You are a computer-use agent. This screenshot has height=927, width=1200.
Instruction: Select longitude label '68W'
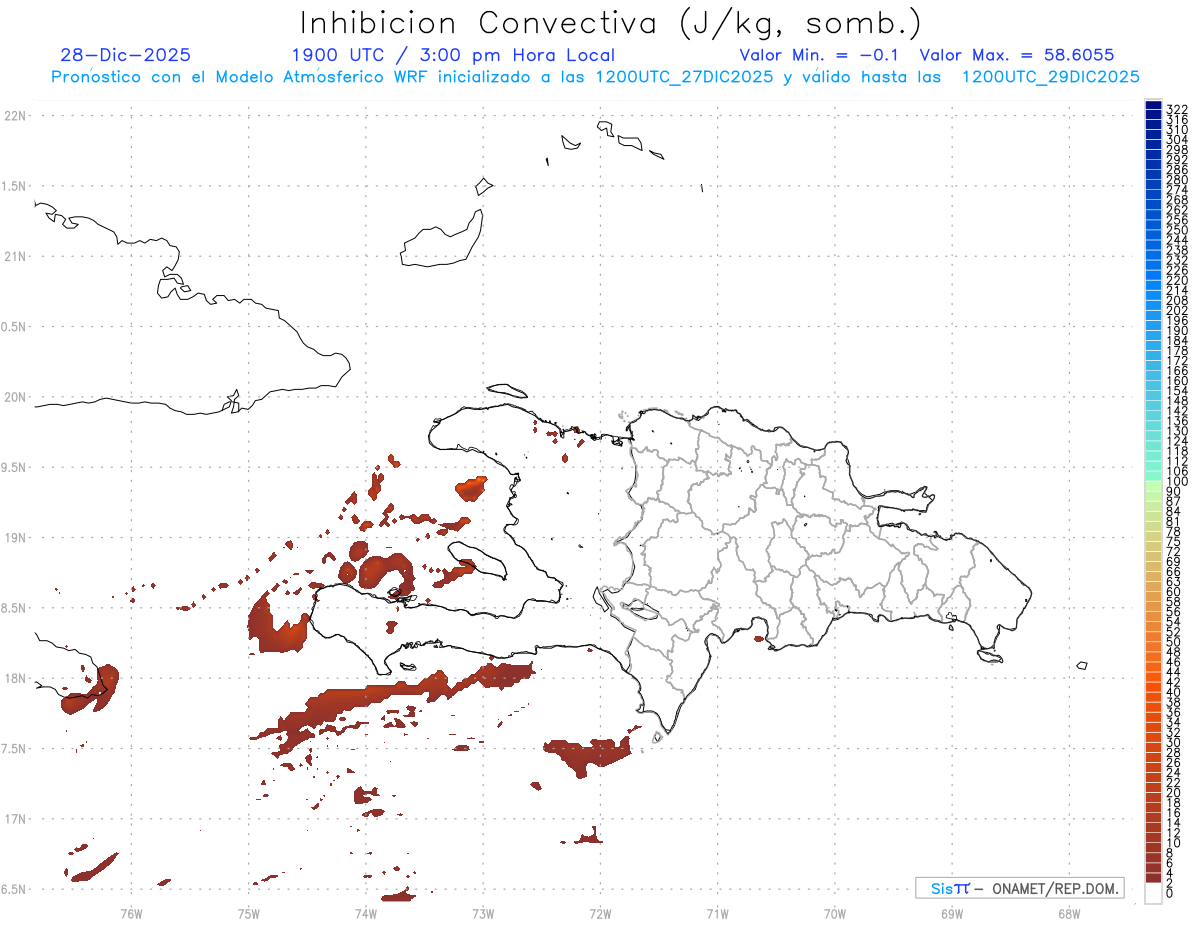pos(1068,913)
